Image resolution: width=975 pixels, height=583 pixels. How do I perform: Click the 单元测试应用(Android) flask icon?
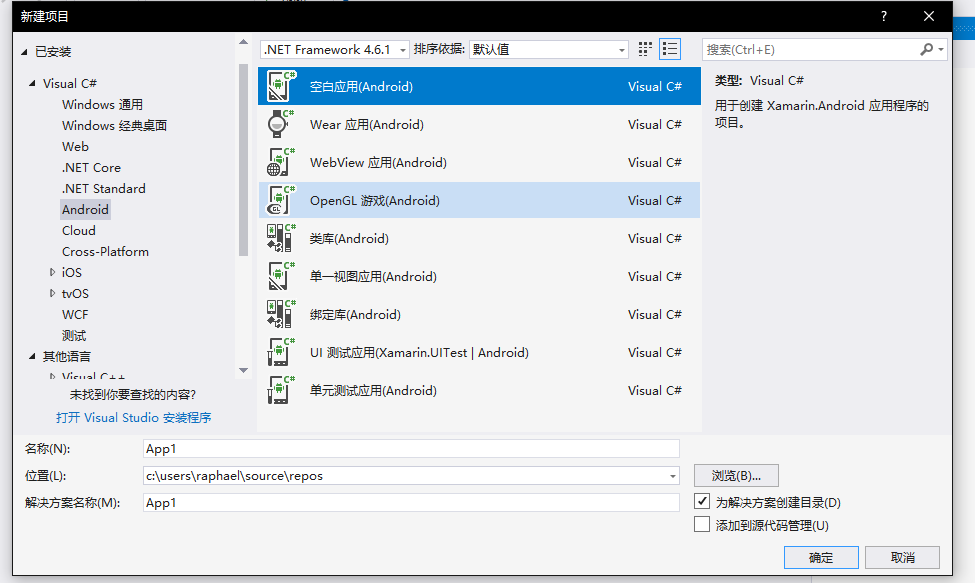[281, 390]
